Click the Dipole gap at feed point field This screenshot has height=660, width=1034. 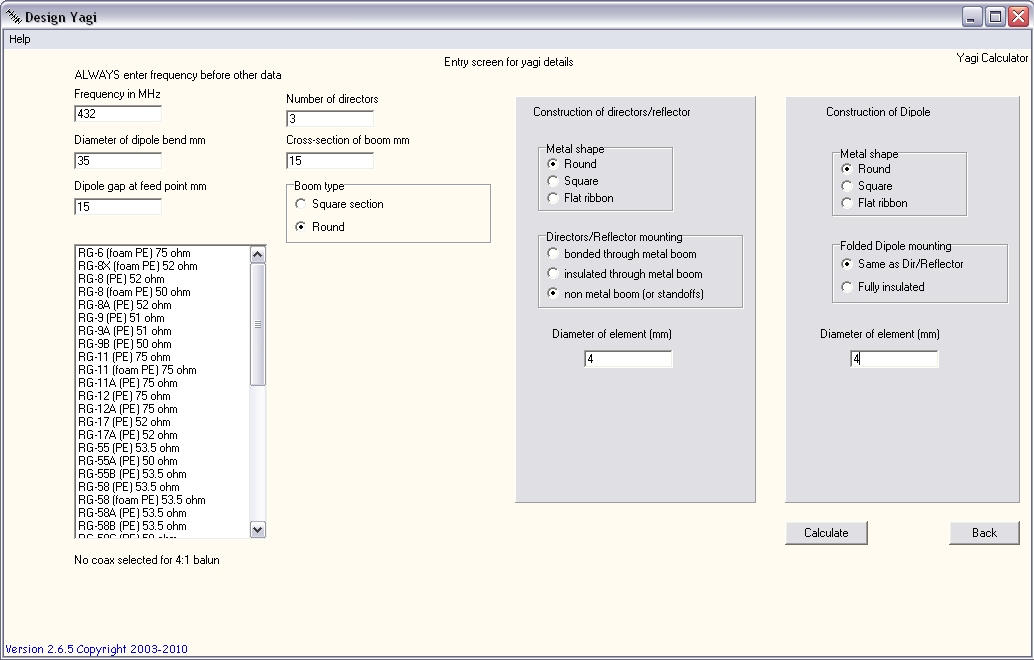[x=118, y=206]
